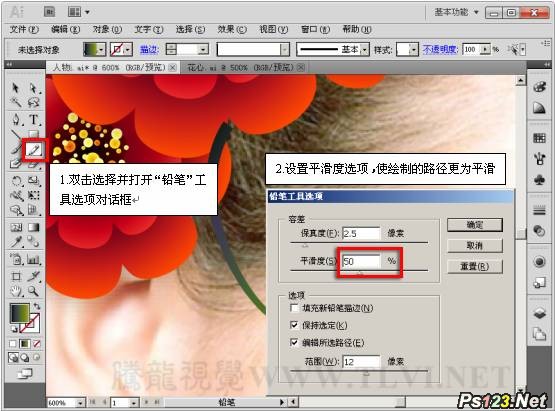
Task: Open the 窗口 menu
Action: [315, 29]
